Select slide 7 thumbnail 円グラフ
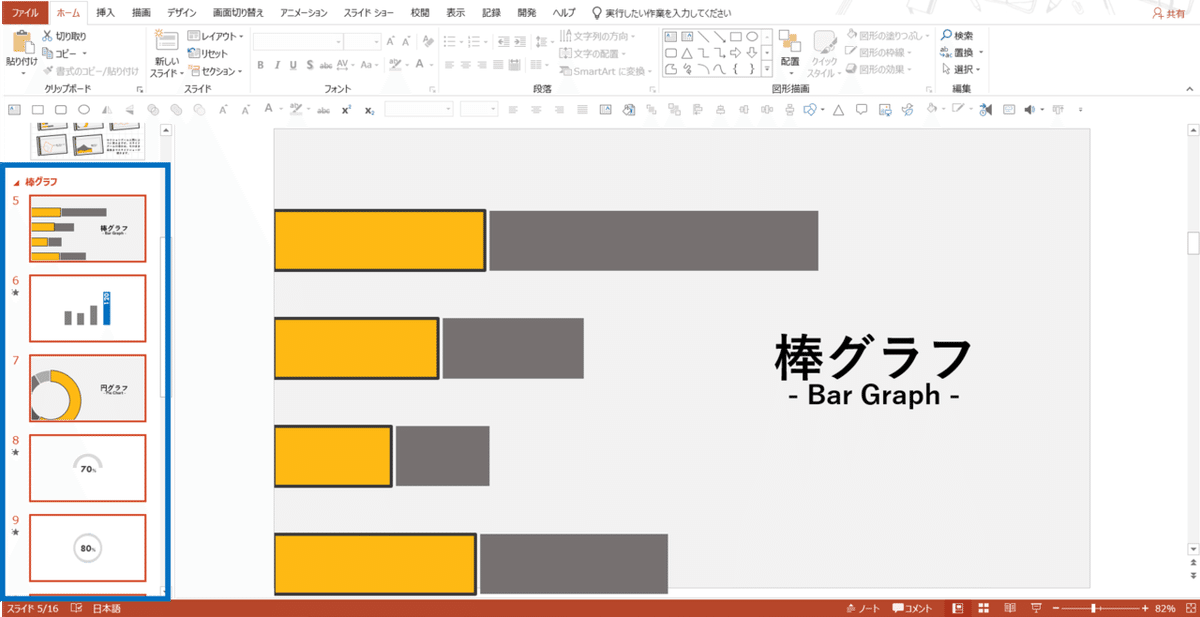This screenshot has height=617, width=1200. pos(88,388)
